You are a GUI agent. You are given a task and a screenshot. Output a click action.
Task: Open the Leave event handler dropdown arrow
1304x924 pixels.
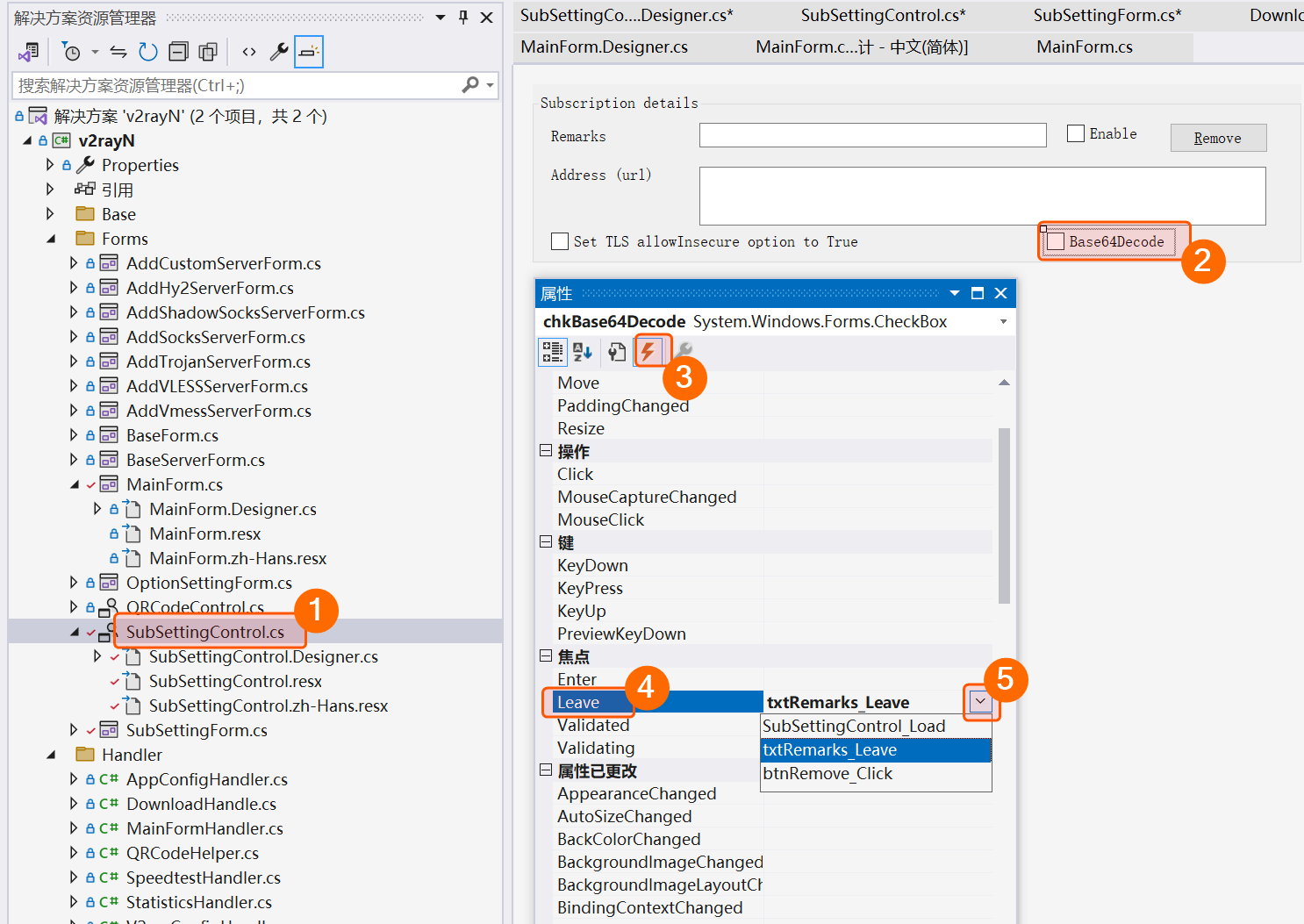(980, 702)
